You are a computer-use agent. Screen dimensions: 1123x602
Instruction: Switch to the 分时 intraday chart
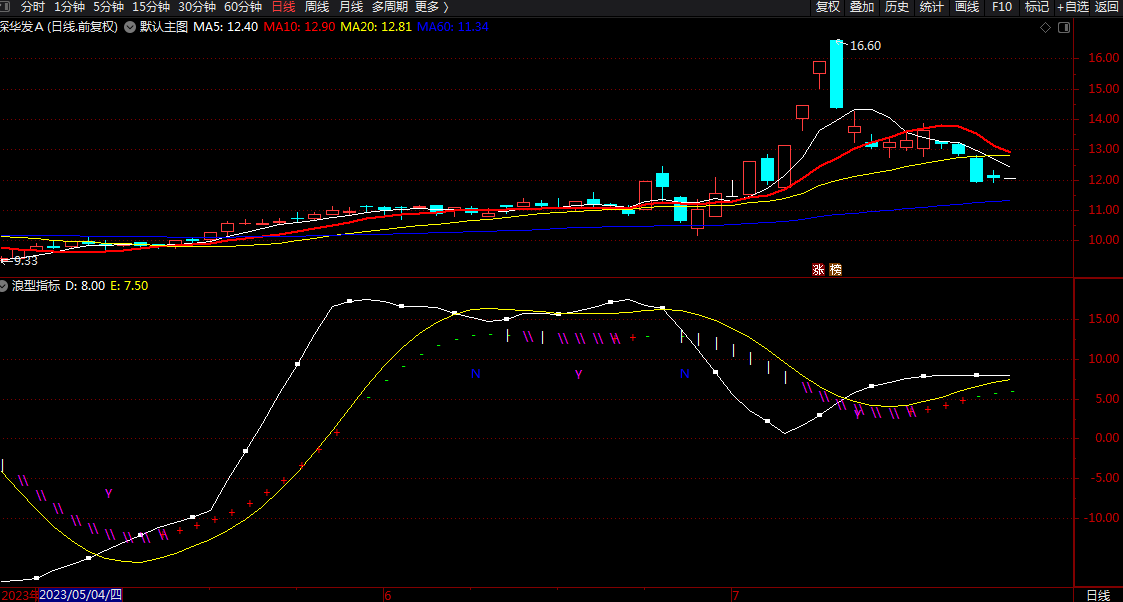click(x=32, y=7)
